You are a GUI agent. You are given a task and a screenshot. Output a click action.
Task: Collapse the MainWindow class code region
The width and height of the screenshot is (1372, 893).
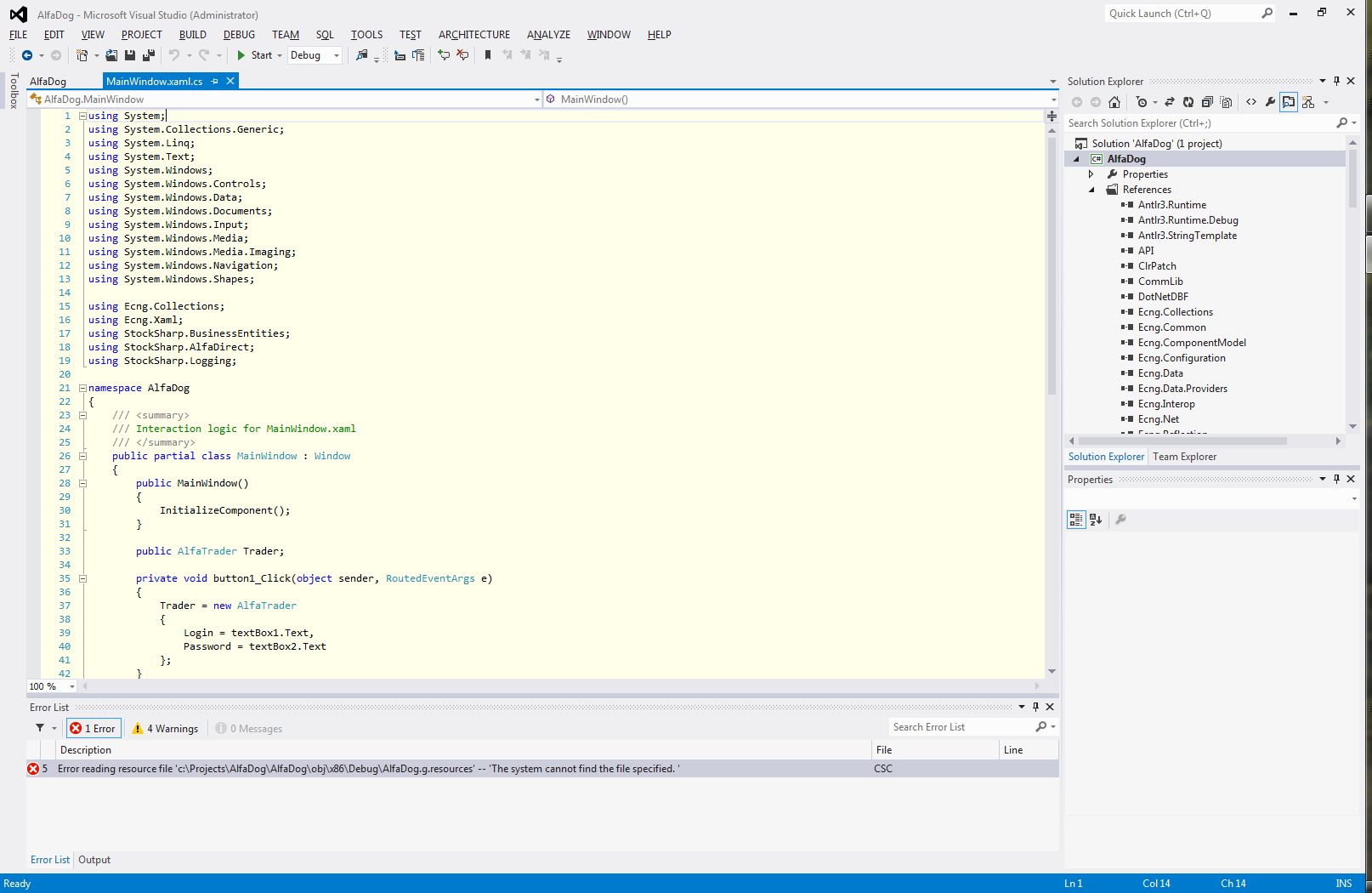click(x=82, y=456)
